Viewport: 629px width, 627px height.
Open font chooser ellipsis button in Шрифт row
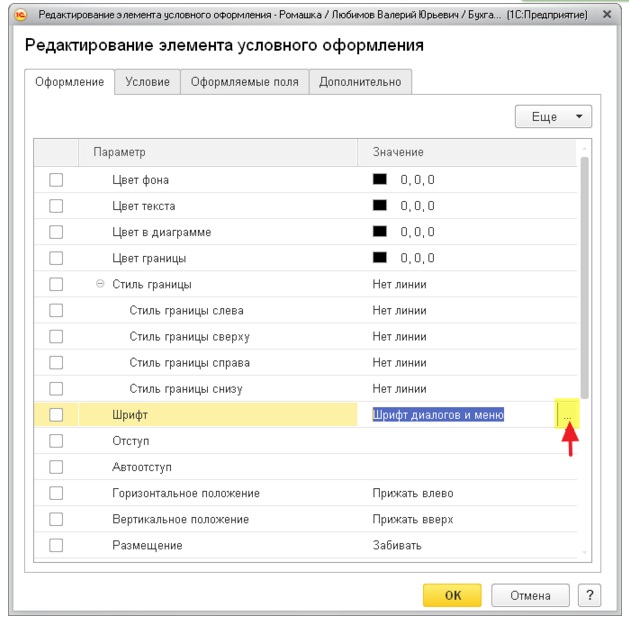tap(567, 414)
